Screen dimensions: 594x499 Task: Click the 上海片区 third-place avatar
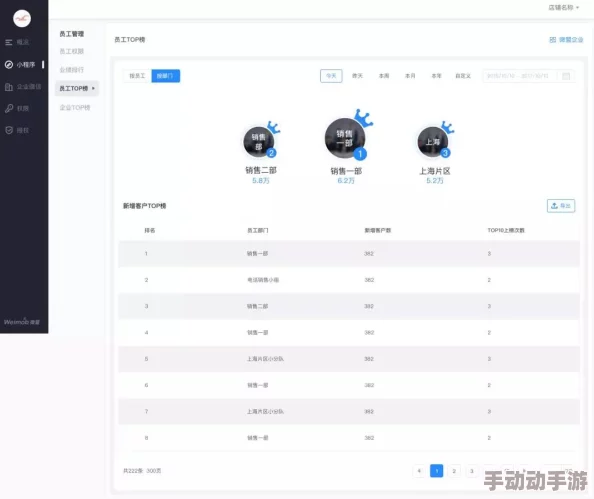pos(434,141)
